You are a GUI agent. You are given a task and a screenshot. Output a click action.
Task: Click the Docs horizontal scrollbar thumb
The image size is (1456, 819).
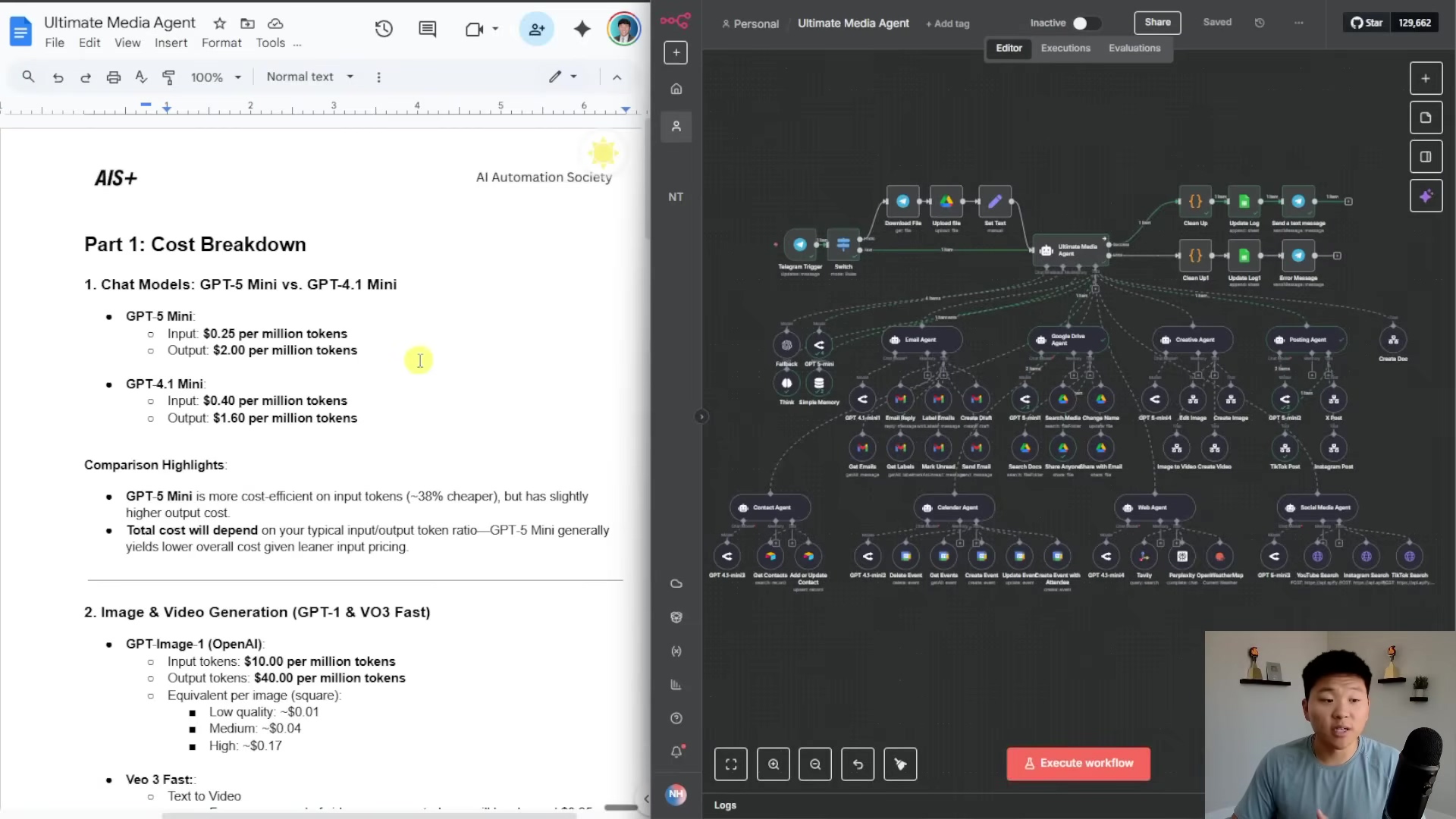(368, 815)
